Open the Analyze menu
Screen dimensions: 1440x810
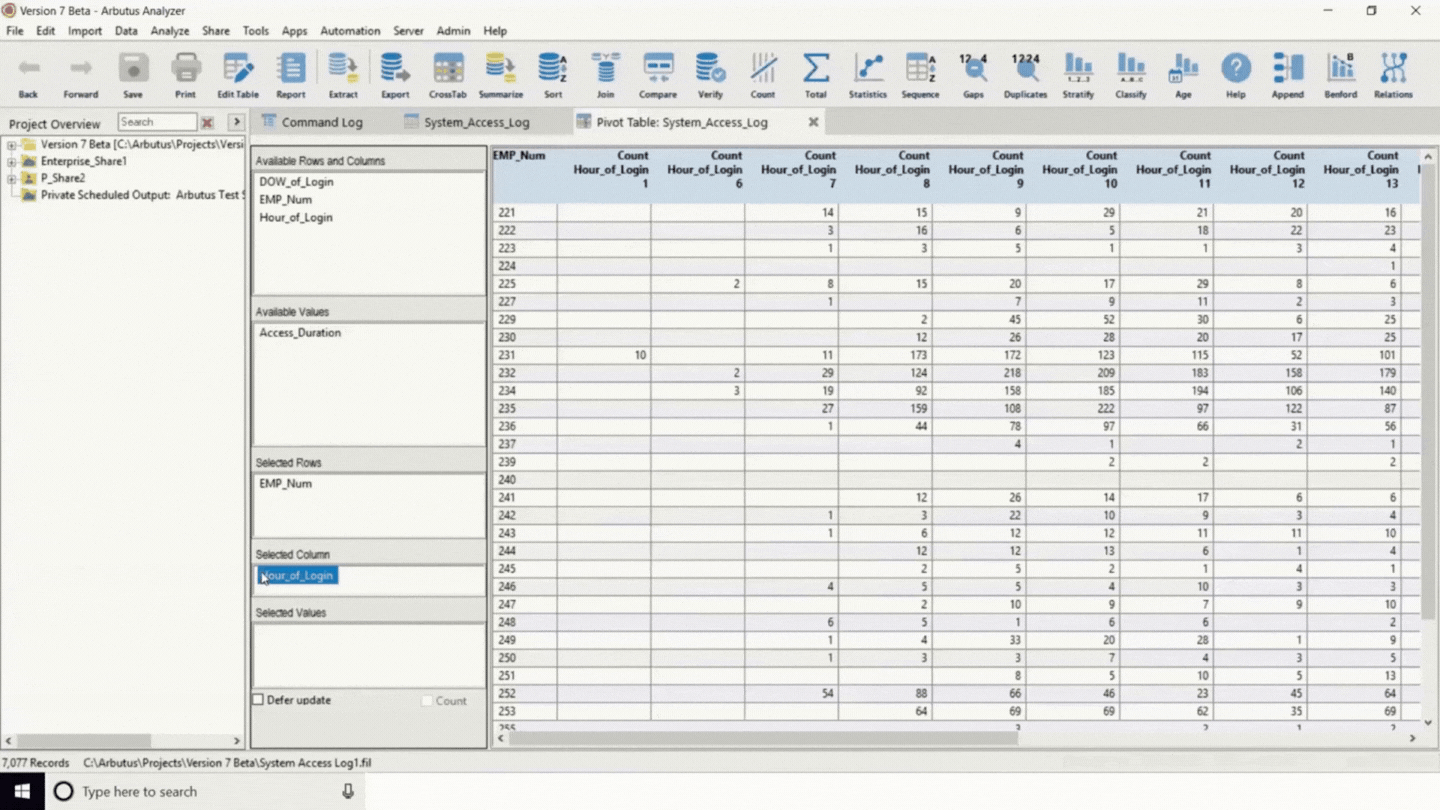point(170,31)
